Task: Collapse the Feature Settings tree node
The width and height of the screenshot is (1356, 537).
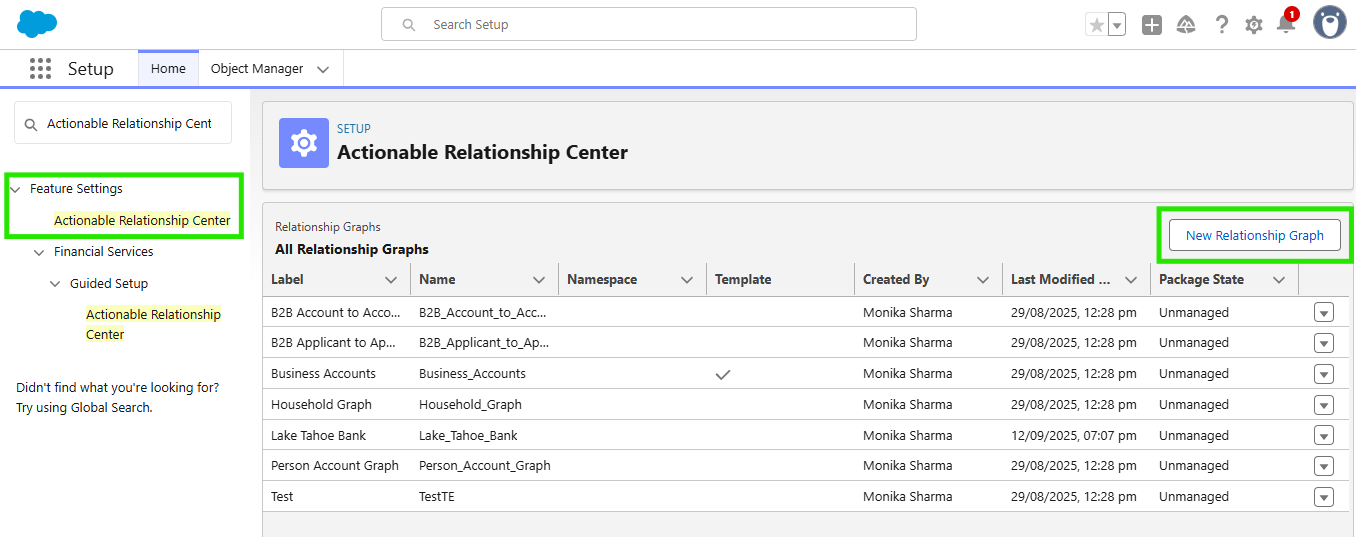Action: (x=15, y=189)
